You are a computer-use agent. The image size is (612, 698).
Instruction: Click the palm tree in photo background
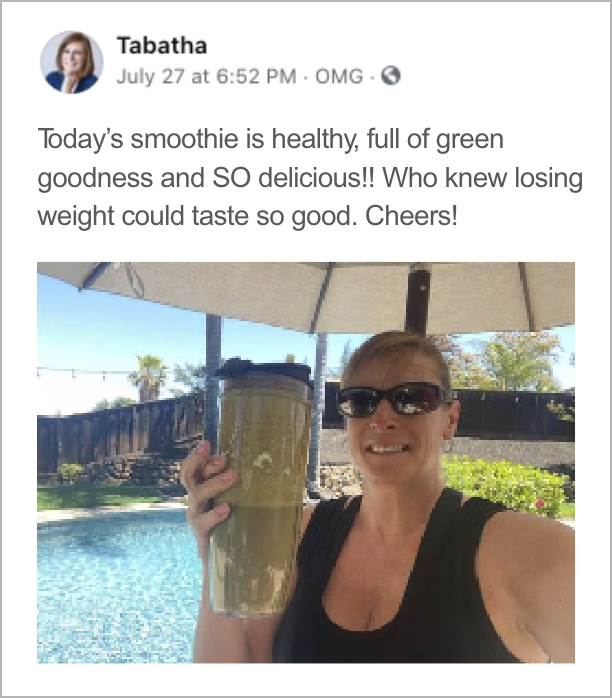click(x=149, y=378)
